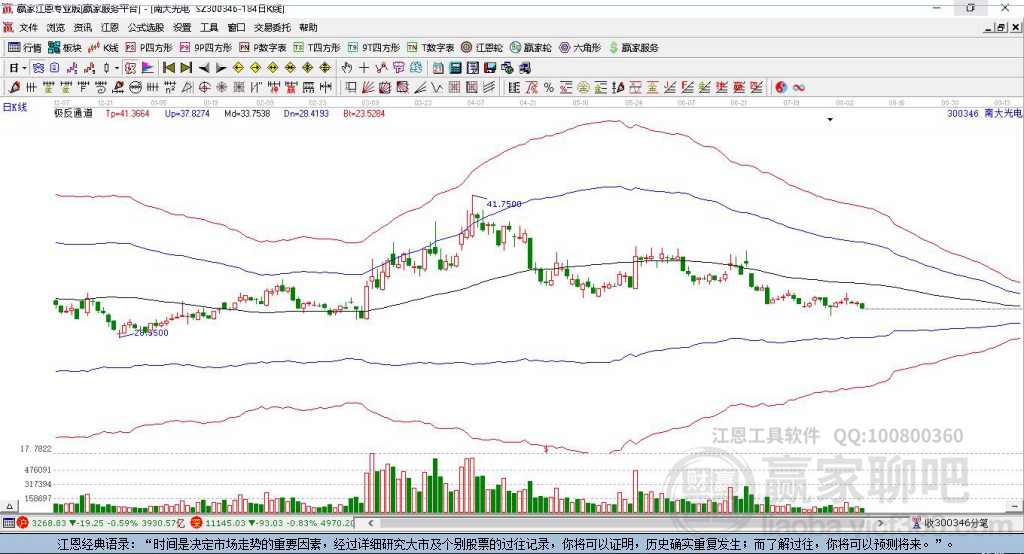Image resolution: width=1024 pixels, height=554 pixels.
Task: Click the calendar icon in toolbar
Action: click(438, 68)
